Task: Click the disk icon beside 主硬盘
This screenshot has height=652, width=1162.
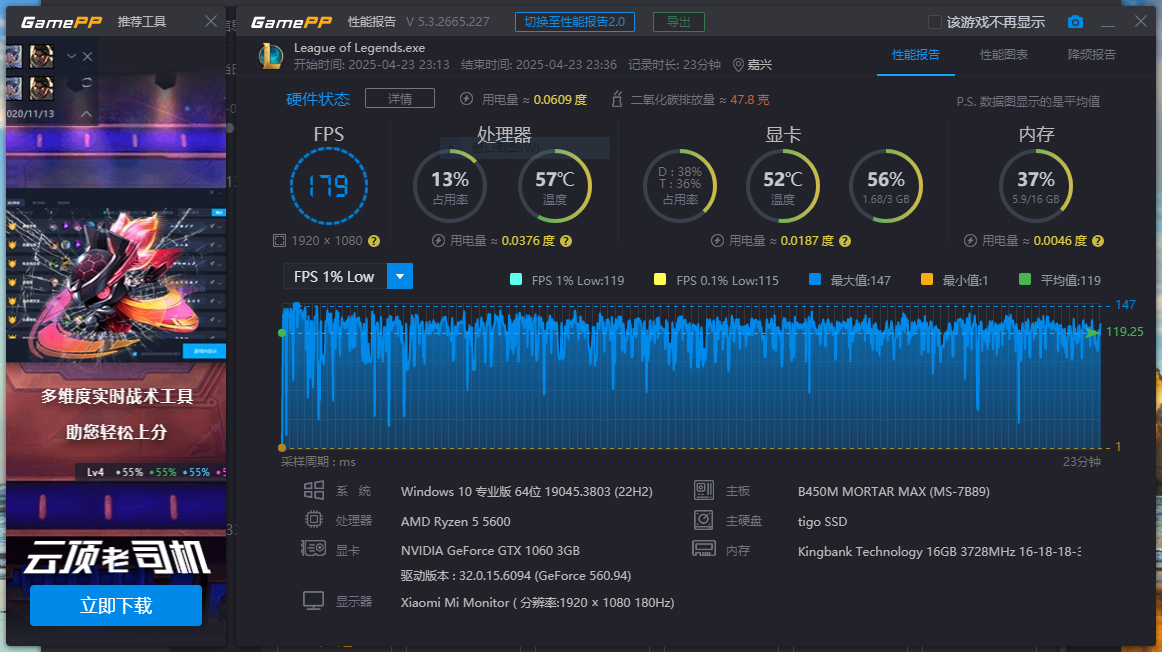Action: [703, 520]
